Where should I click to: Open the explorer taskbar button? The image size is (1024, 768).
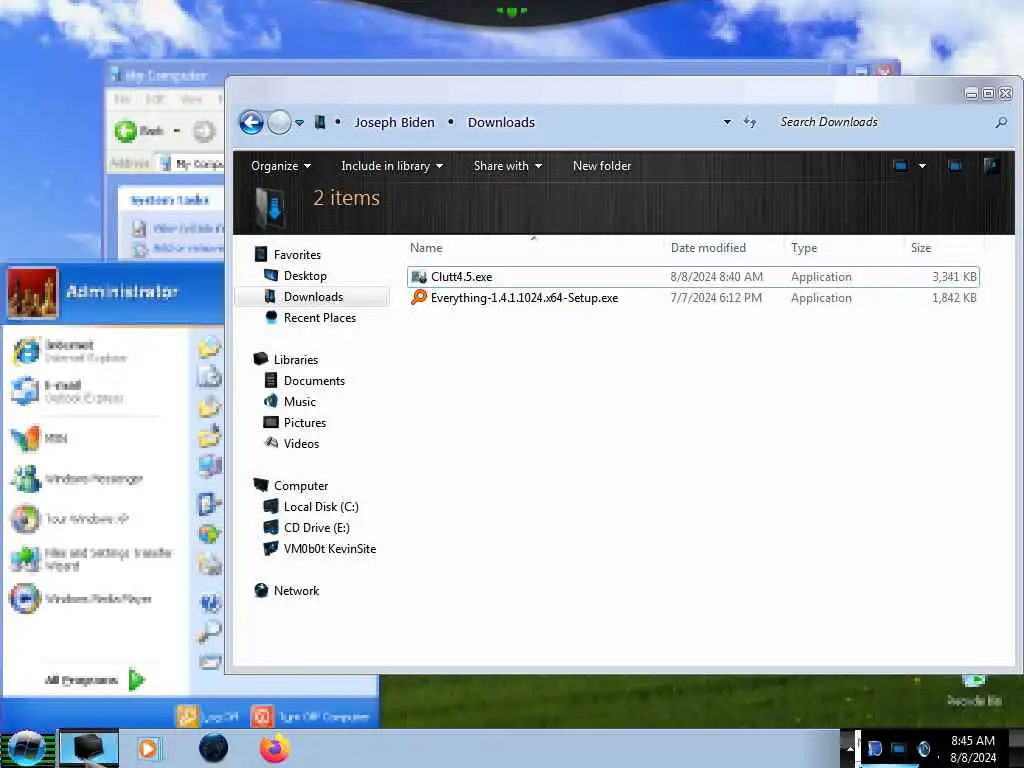tap(89, 748)
